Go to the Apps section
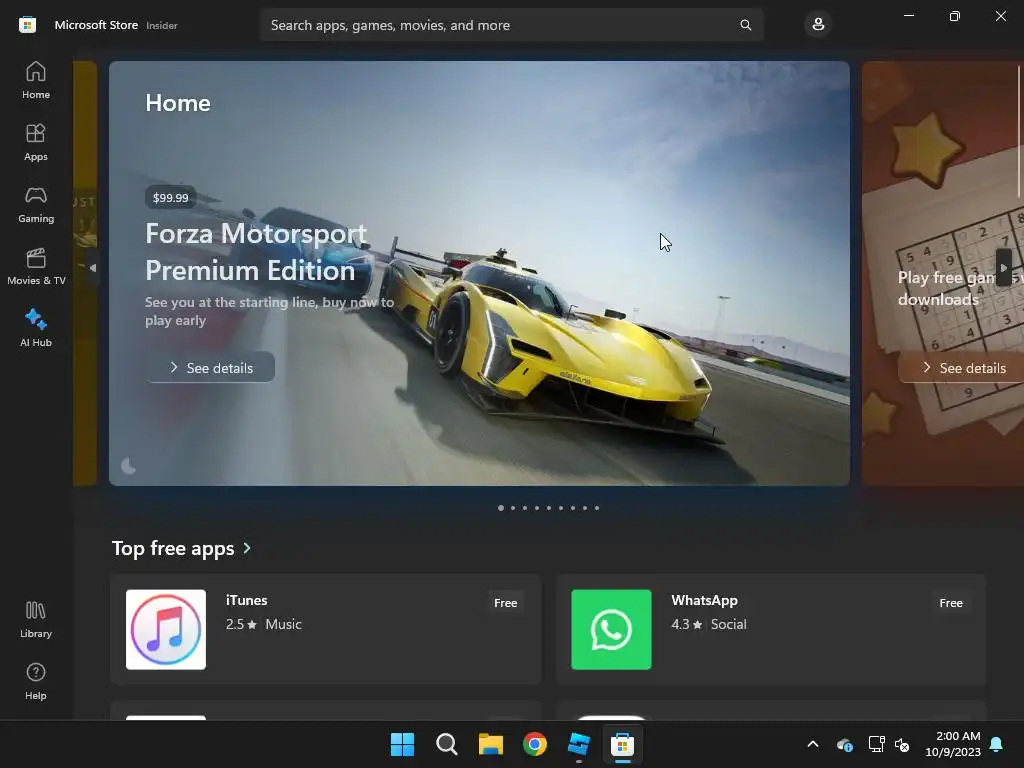The image size is (1024, 768). click(x=36, y=142)
